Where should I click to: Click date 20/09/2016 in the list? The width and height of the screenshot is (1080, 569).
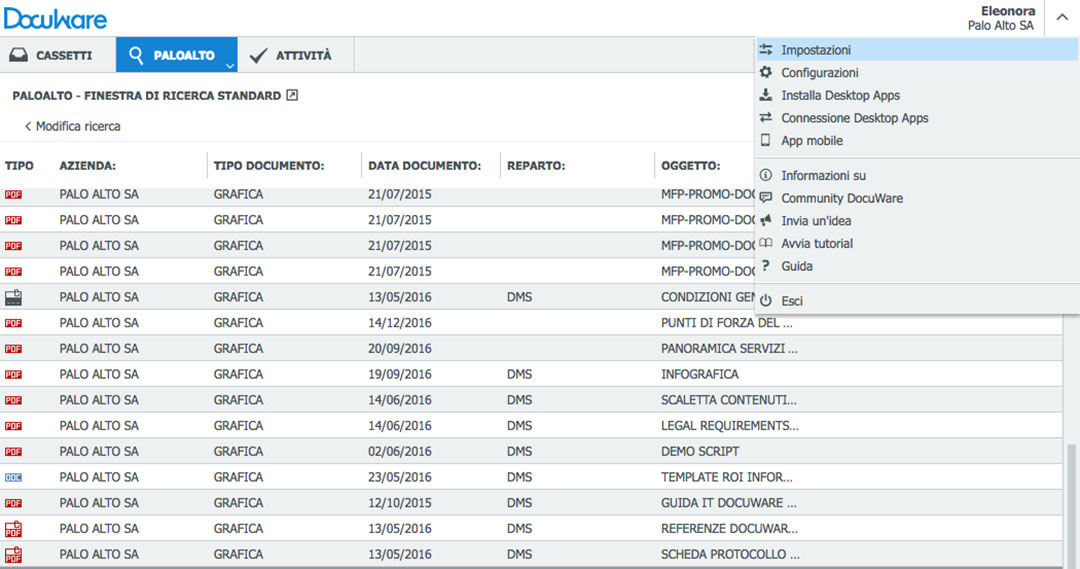tap(399, 349)
